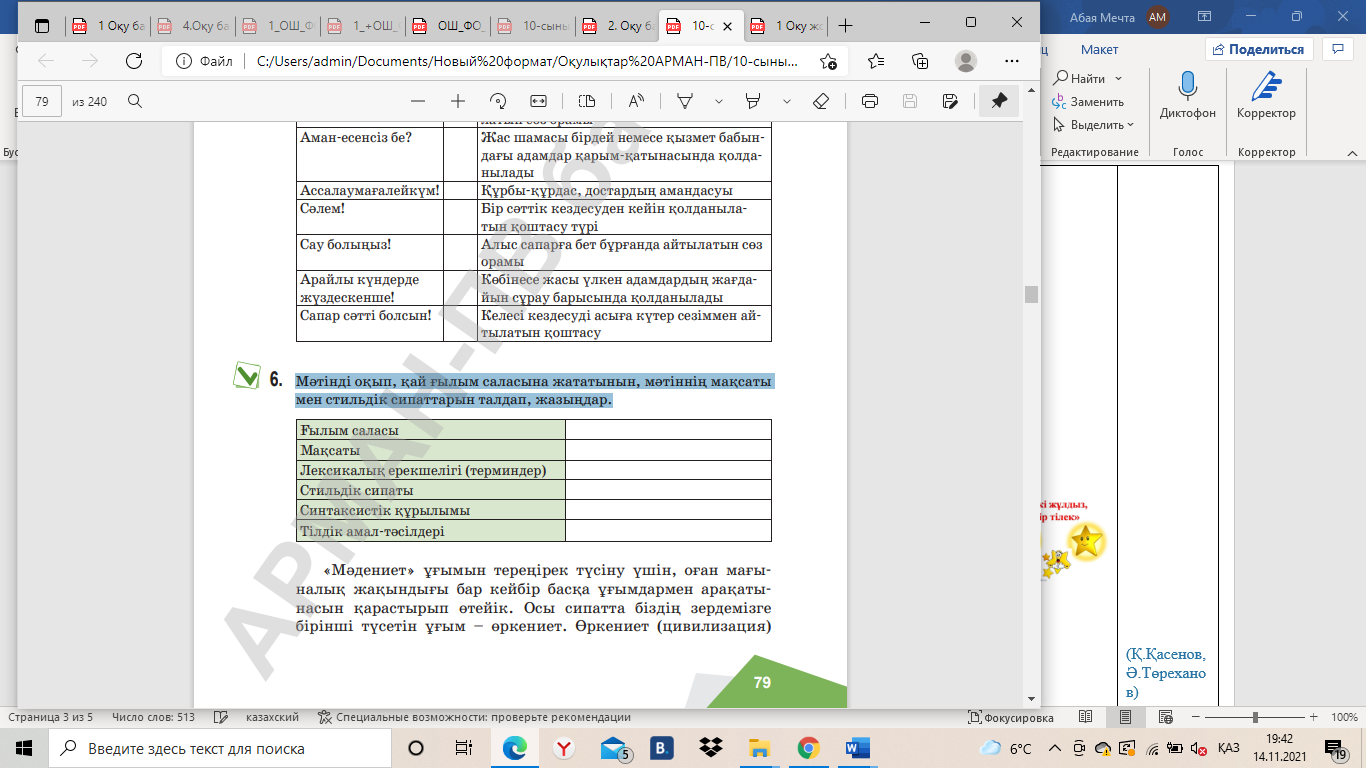Click the Word account Абая Мечта

(1120, 17)
